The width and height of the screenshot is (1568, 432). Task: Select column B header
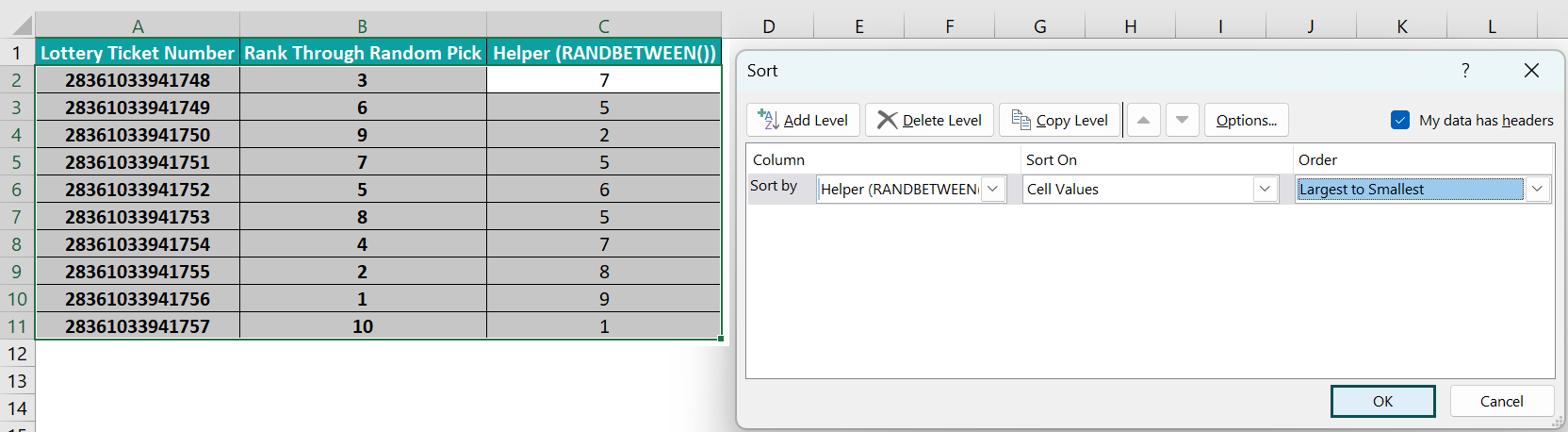[x=363, y=25]
